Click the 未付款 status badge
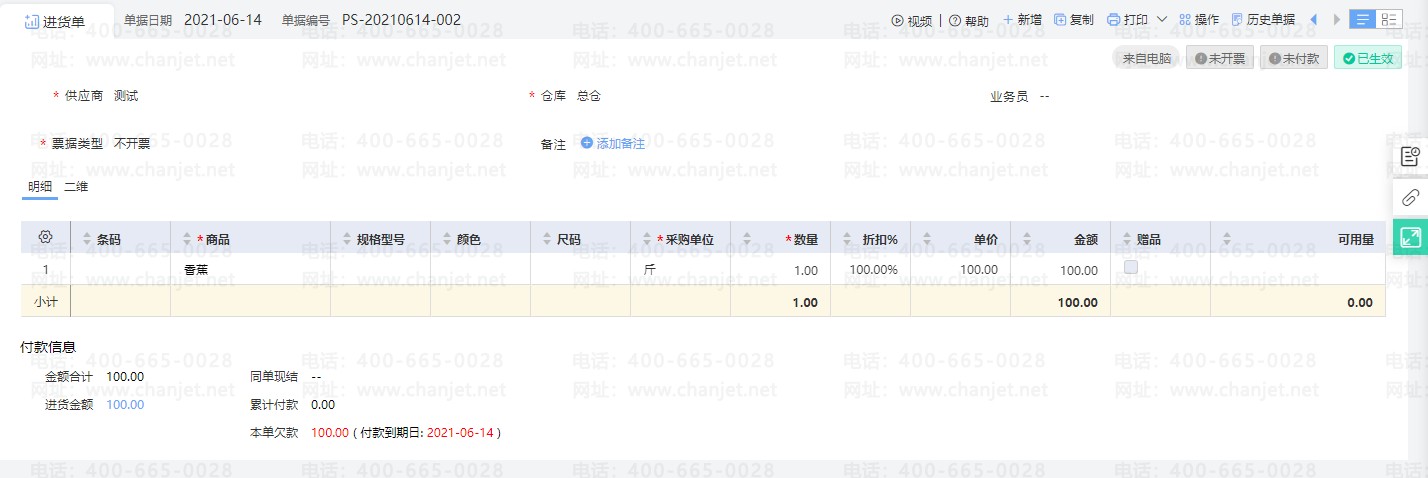The width and height of the screenshot is (1428, 478). pyautogui.click(x=1294, y=58)
